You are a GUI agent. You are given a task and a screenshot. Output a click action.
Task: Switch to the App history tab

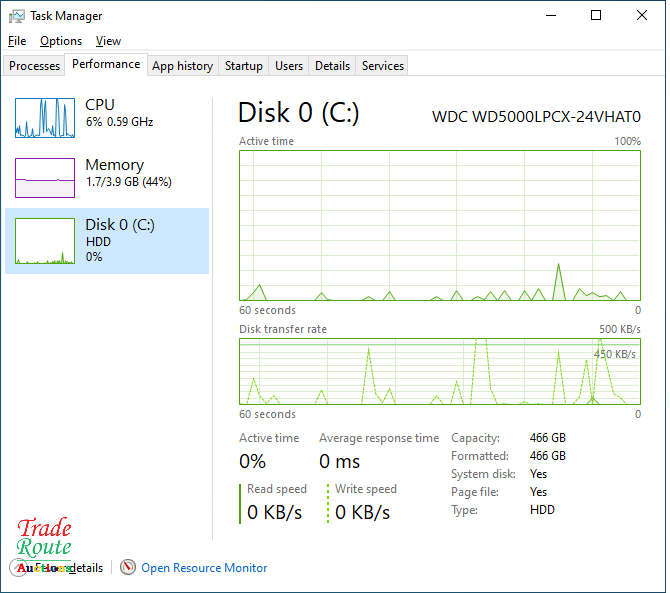[182, 66]
